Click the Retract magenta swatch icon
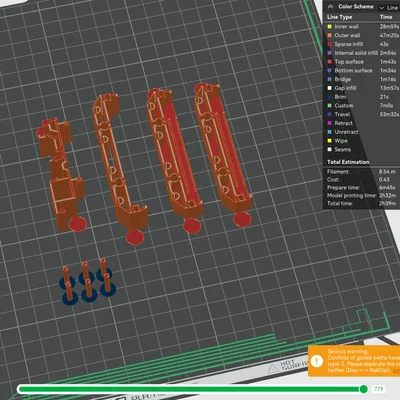Screen dimensions: 400x400 (x=330, y=123)
